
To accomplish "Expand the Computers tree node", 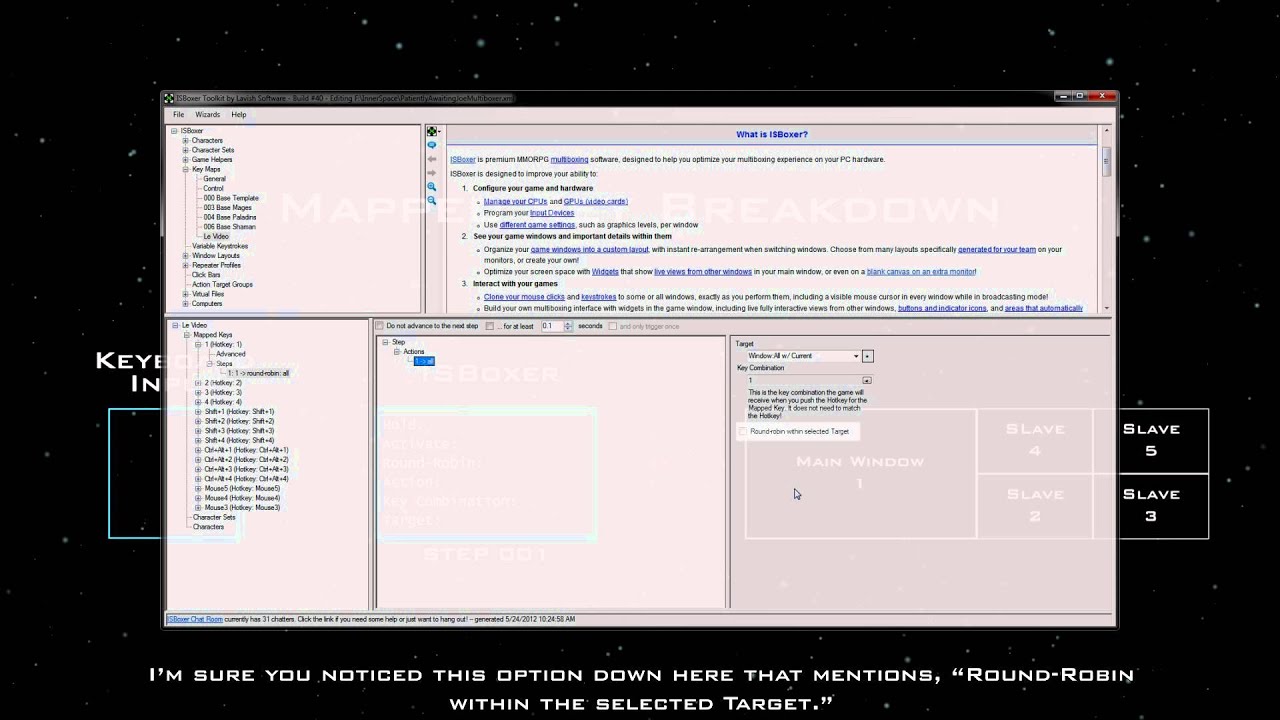I will pos(185,304).
